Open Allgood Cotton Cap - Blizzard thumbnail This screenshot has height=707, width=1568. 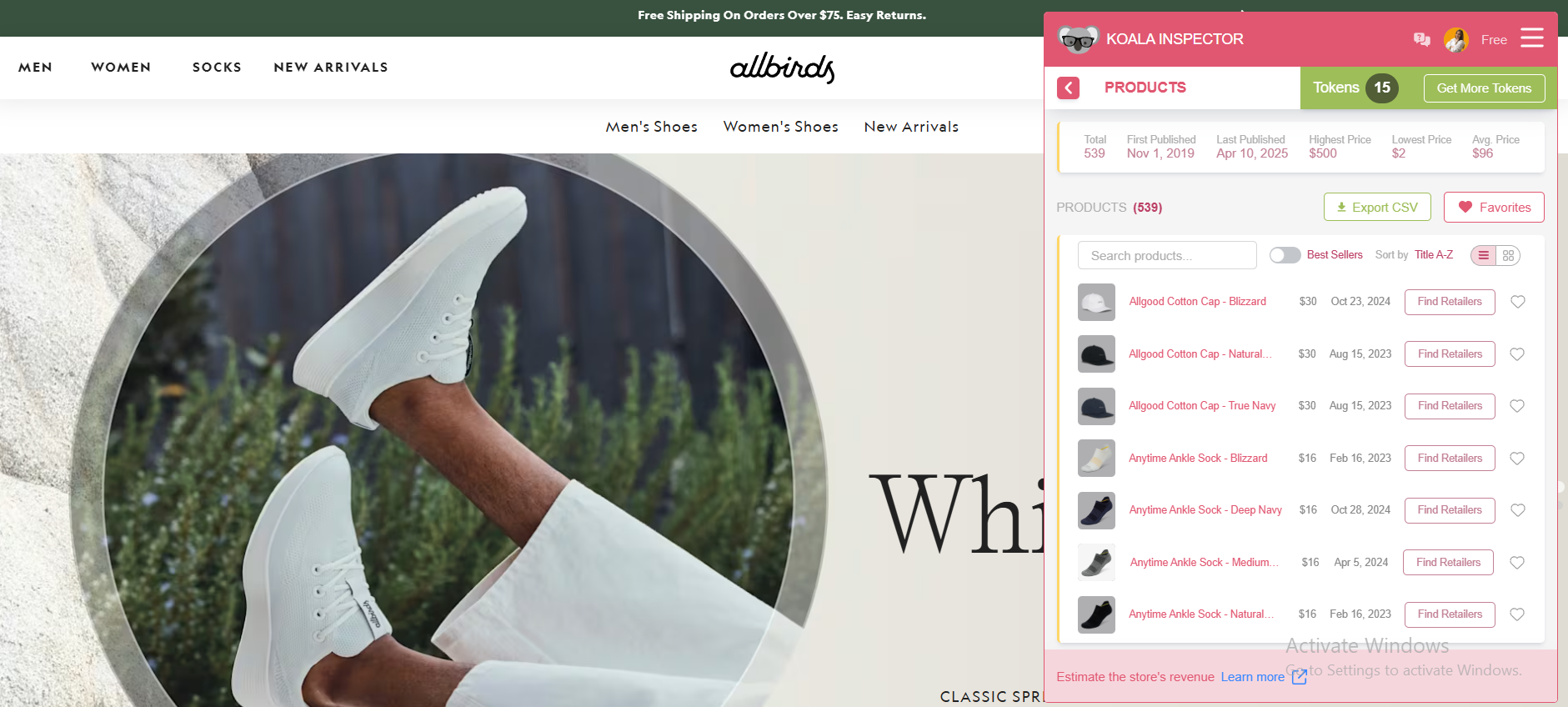[x=1096, y=302]
